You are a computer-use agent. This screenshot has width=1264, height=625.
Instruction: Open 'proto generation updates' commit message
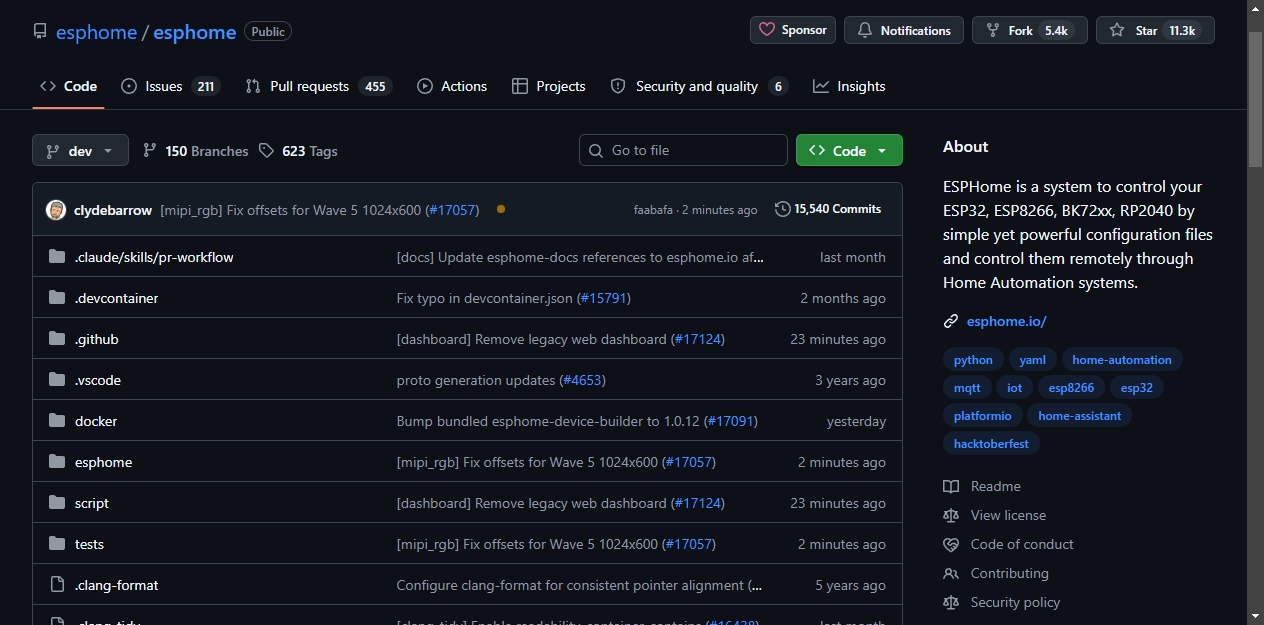point(476,380)
